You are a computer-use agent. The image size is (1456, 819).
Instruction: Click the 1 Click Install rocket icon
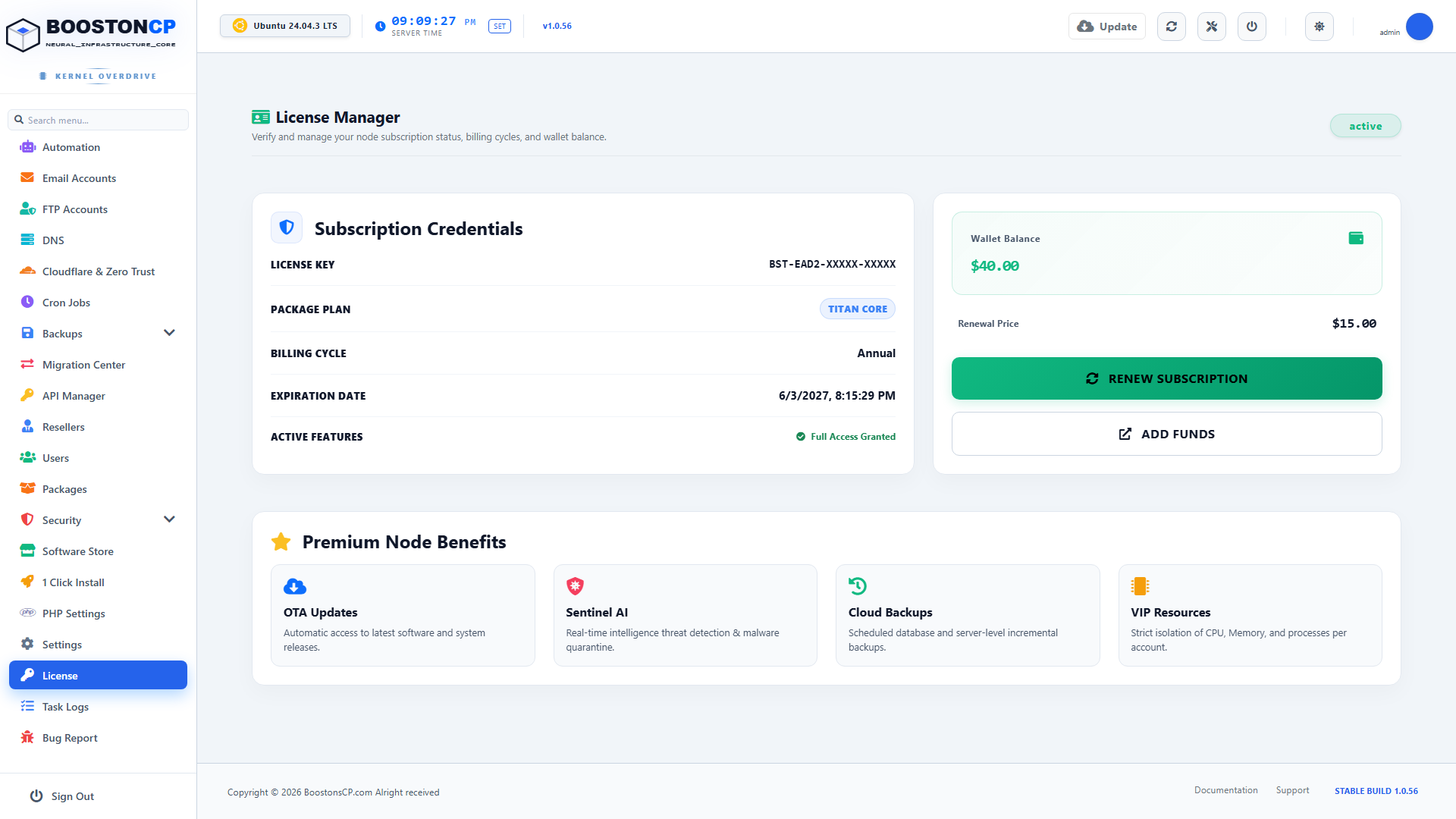(x=27, y=582)
